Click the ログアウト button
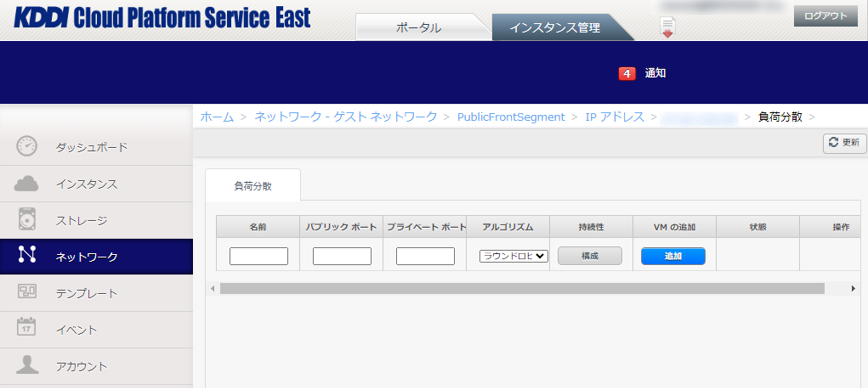Screen dimensions: 868x388 pyautogui.click(x=825, y=16)
